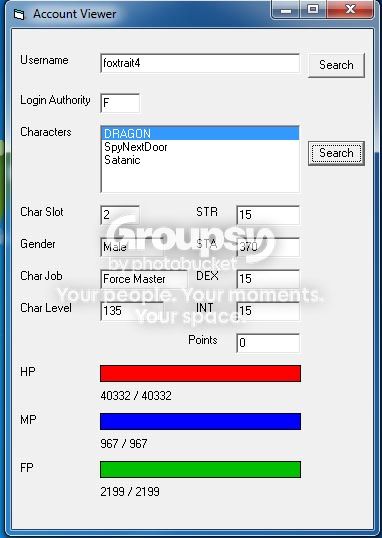
Task: Click the green FP progress bar
Action: tap(200, 469)
